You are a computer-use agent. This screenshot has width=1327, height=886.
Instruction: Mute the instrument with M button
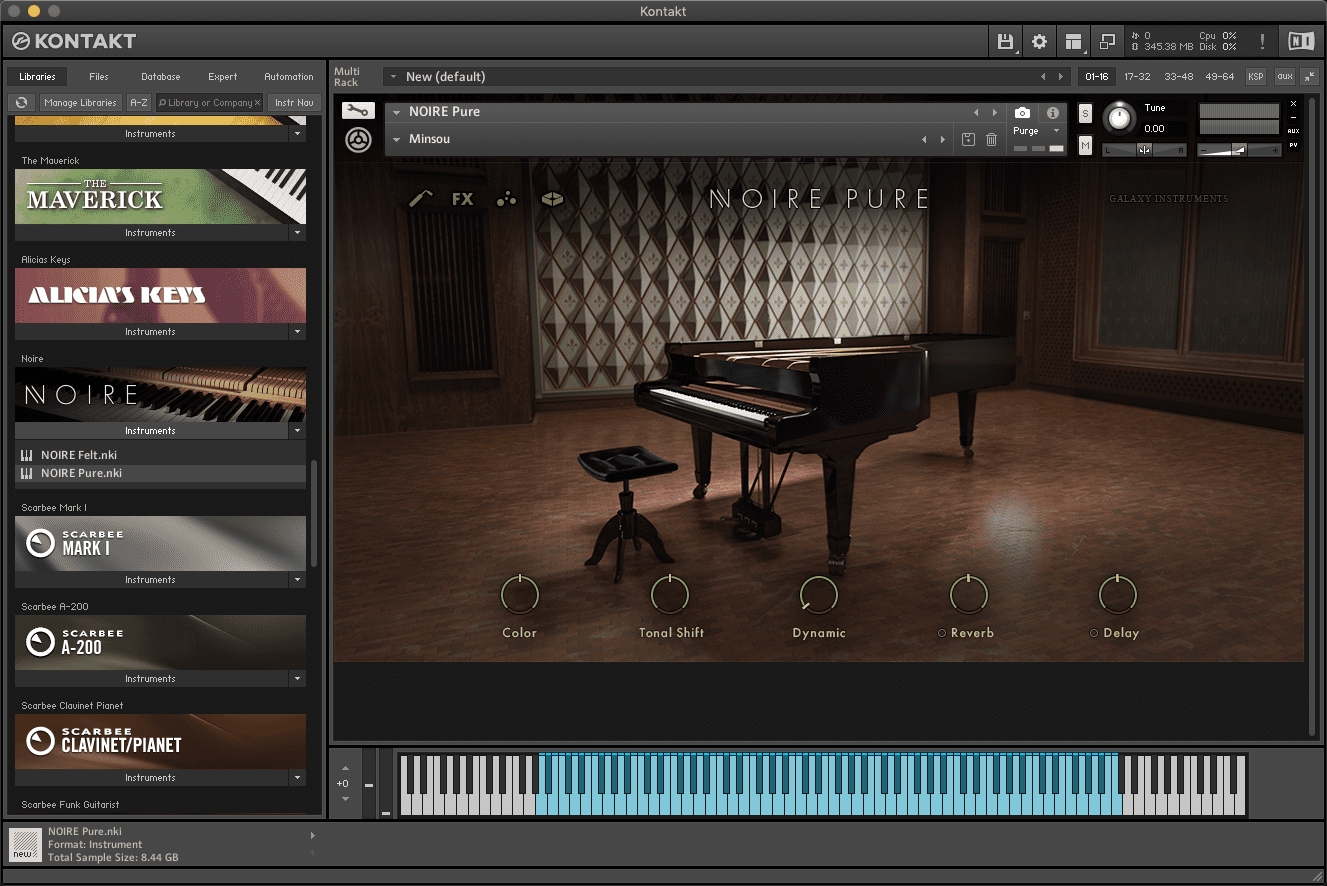tap(1085, 146)
